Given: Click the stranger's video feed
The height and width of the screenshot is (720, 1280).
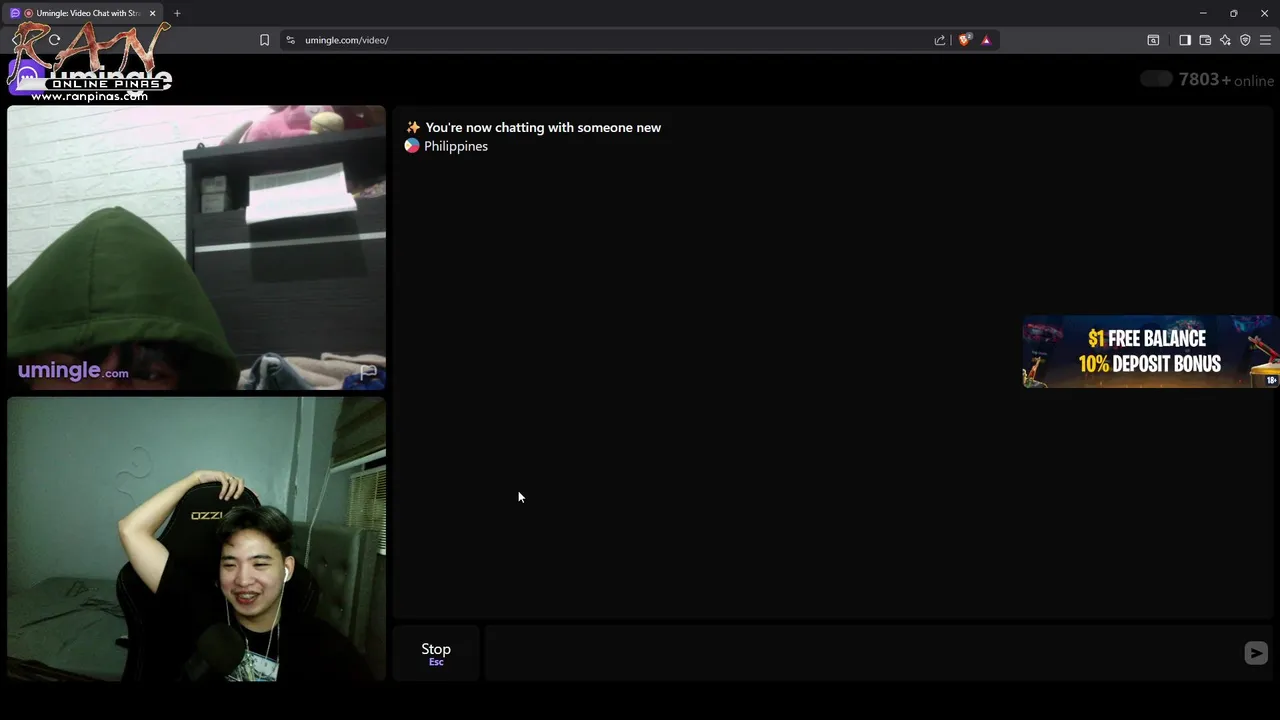Looking at the screenshot, I should point(196,247).
